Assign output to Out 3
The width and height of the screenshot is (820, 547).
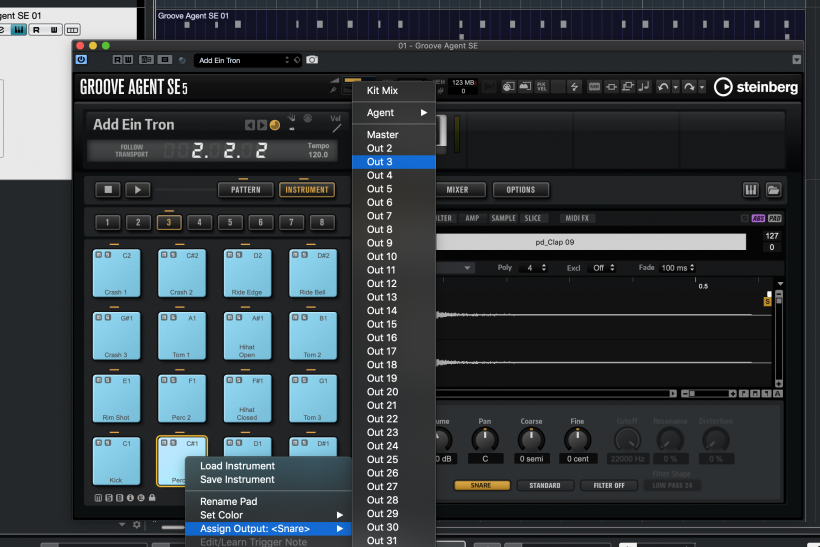(x=394, y=162)
